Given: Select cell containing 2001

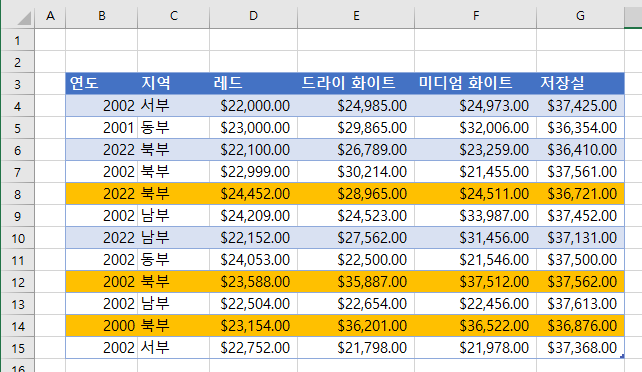Looking at the screenshot, I should (x=102, y=128).
